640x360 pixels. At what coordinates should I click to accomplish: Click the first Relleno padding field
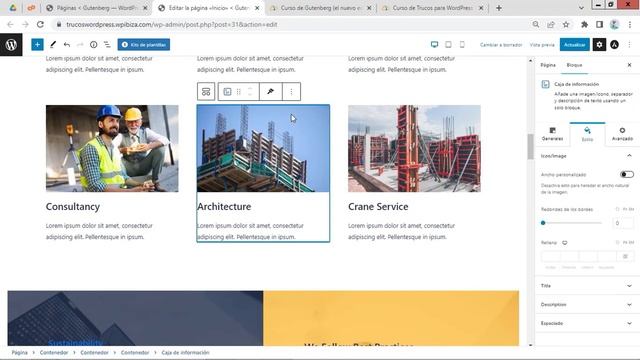[x=550, y=256]
